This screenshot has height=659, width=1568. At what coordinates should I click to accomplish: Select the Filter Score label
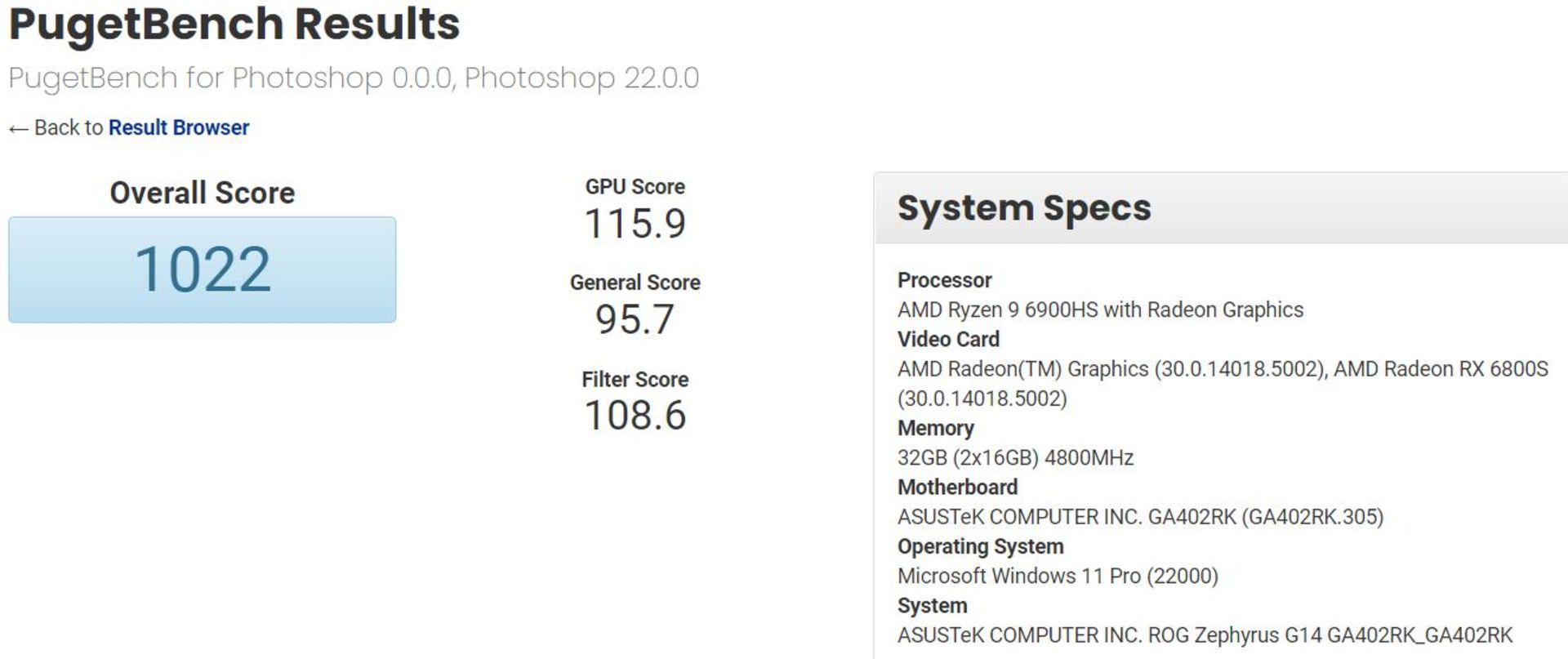point(635,379)
